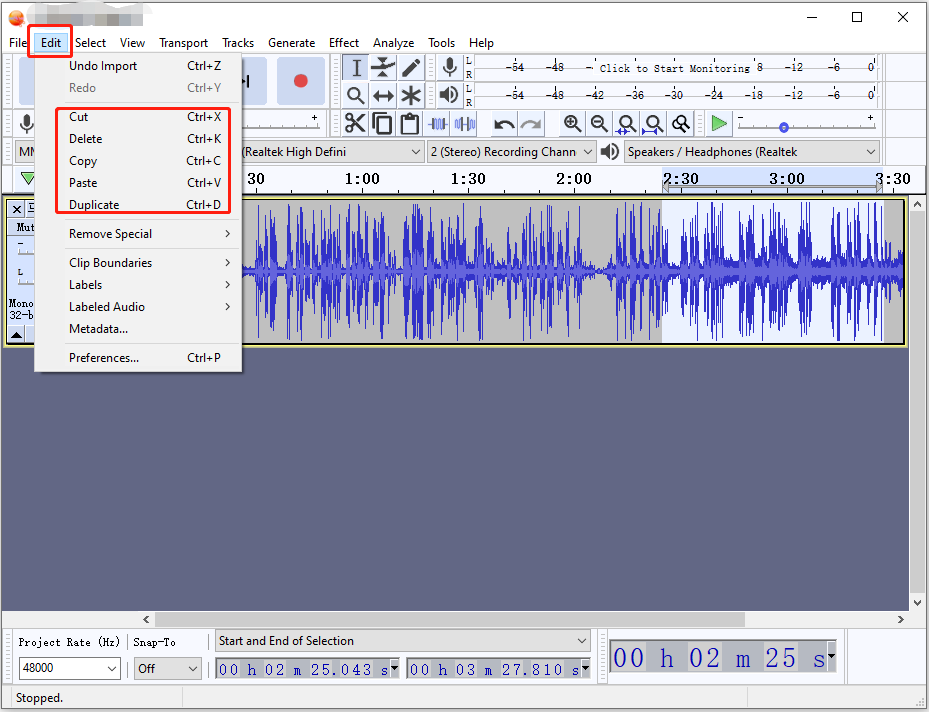Click the 2:00 mark on the timeline ruler
The image size is (929, 712).
pos(574,178)
